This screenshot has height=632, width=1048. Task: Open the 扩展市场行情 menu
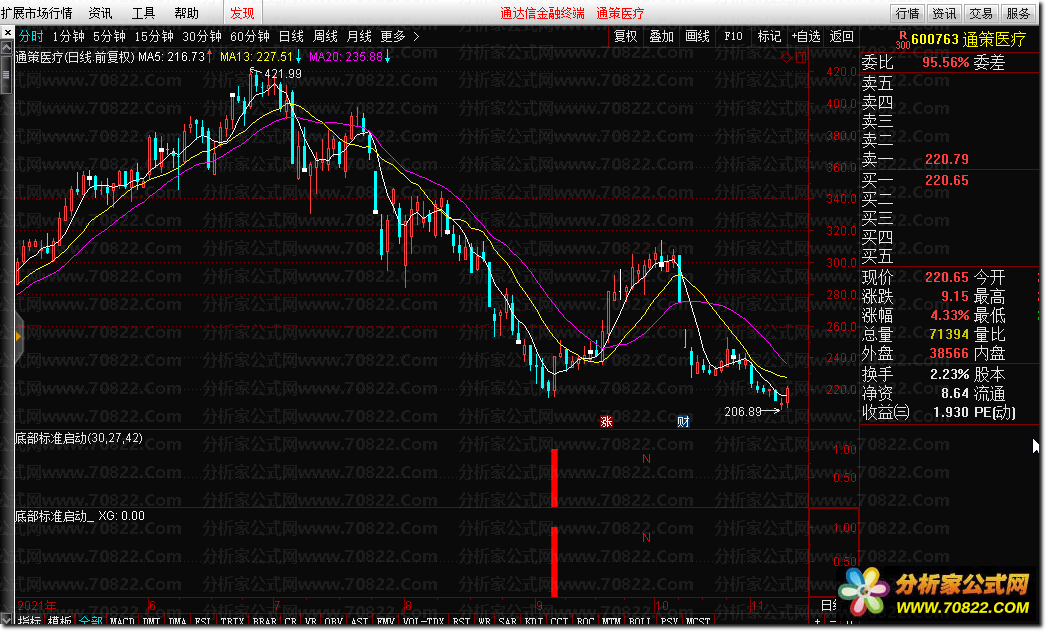click(37, 13)
